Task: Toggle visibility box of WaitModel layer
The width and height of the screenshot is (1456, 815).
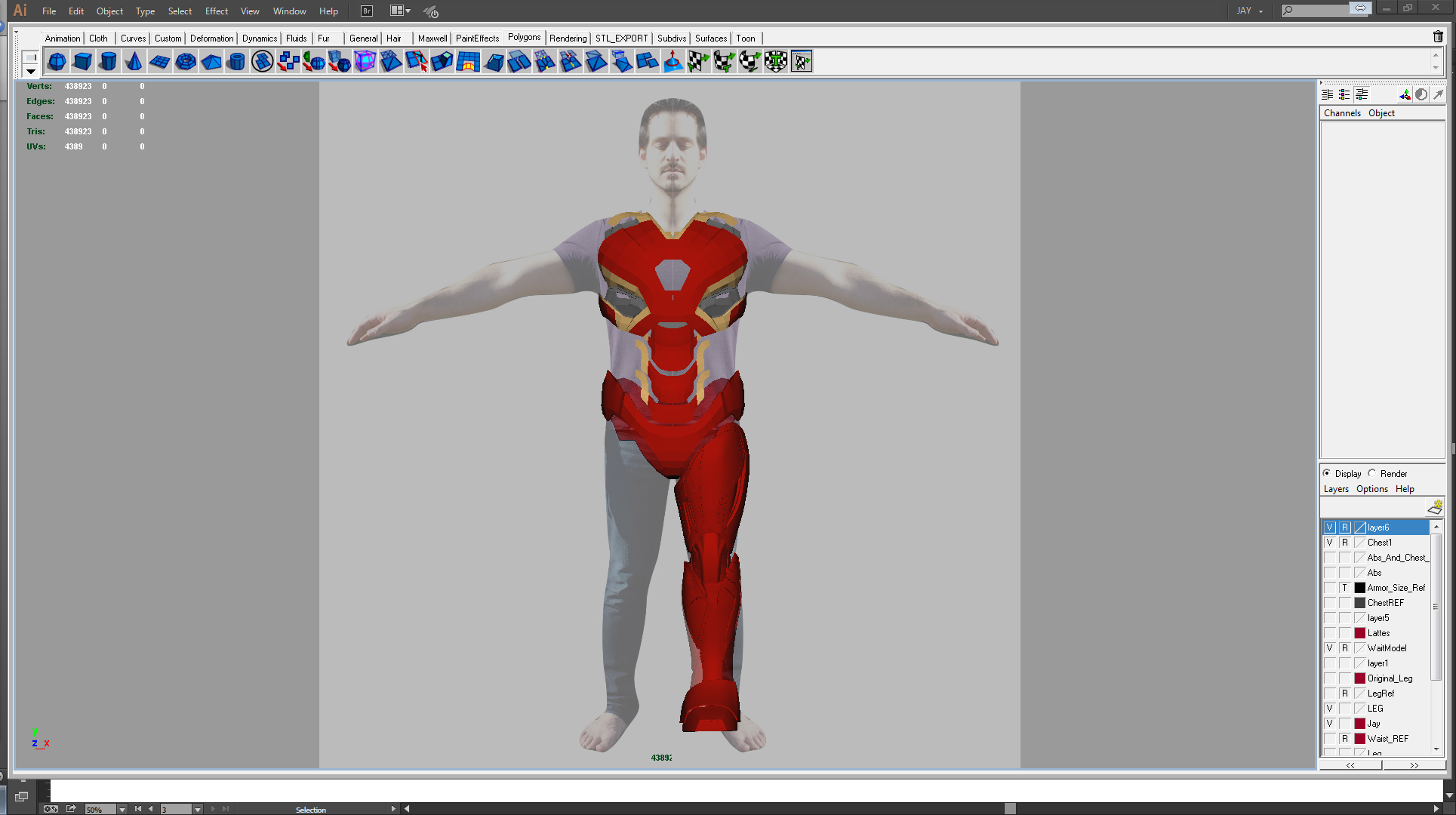Action: pyautogui.click(x=1330, y=648)
